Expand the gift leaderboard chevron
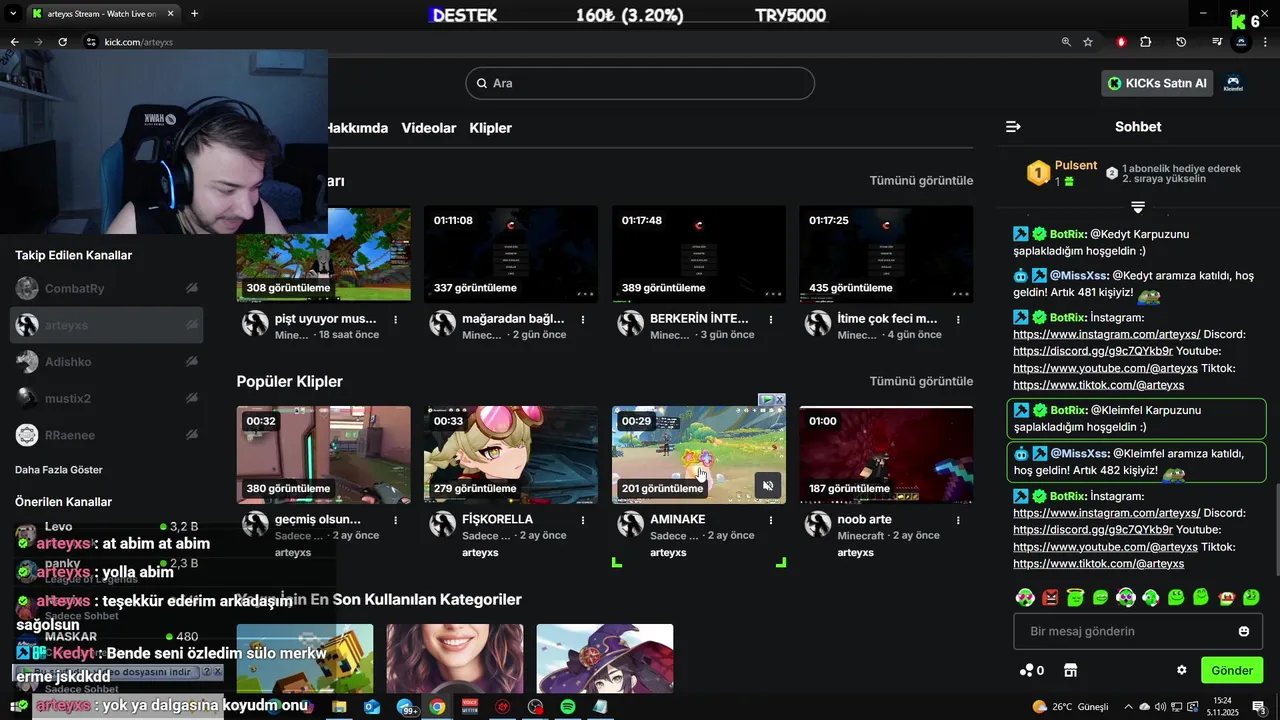The height and width of the screenshot is (720, 1280). [1138, 208]
